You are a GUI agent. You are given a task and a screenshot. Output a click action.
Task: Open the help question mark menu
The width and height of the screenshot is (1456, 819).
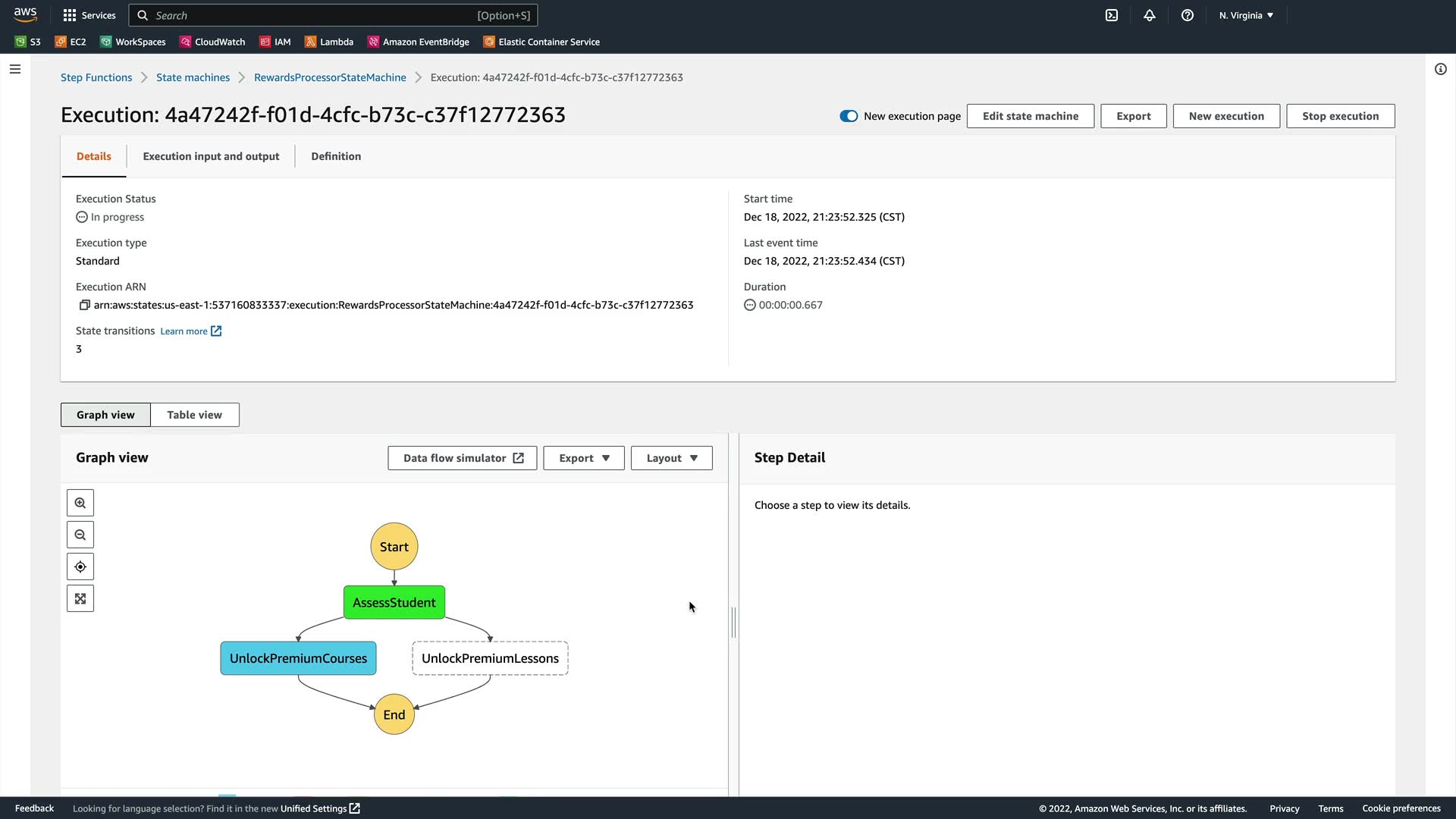click(x=1188, y=15)
